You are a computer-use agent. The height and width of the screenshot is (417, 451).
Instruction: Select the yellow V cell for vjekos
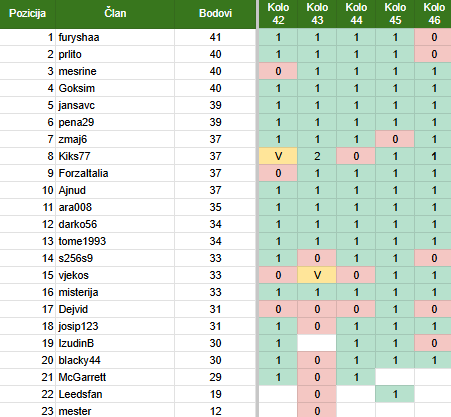click(317, 275)
